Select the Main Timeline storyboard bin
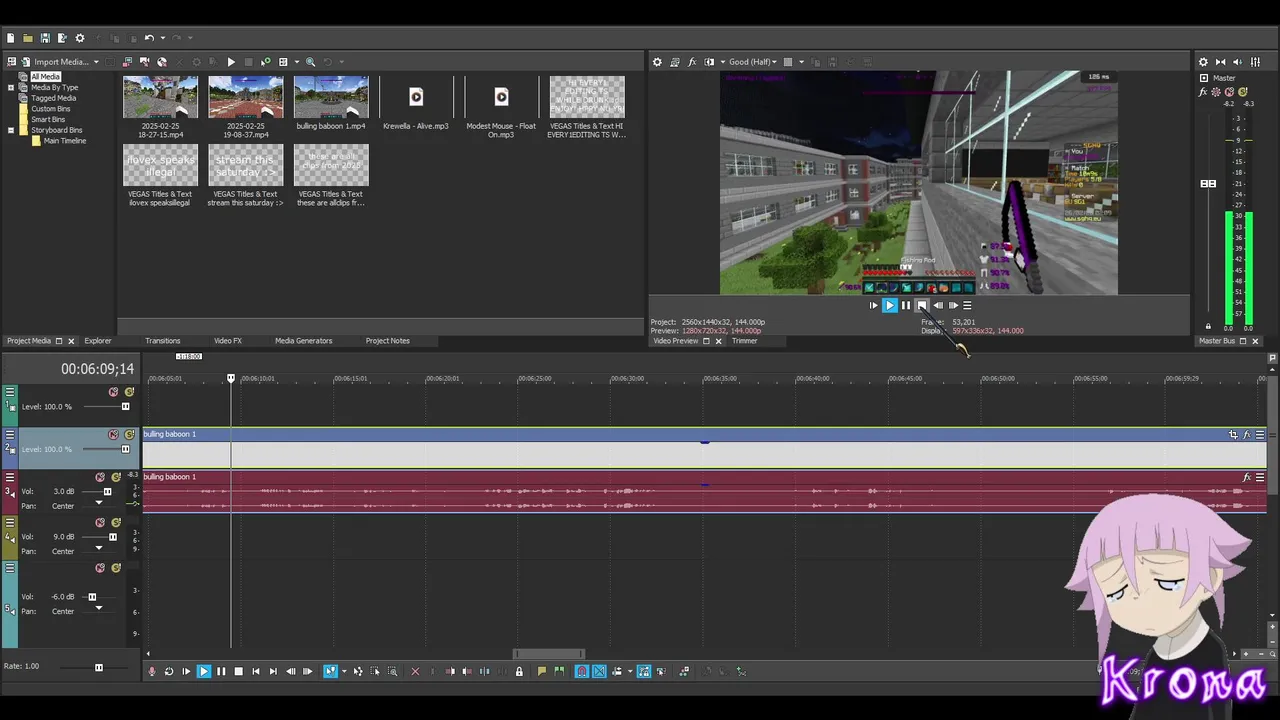The width and height of the screenshot is (1280, 720). click(64, 141)
